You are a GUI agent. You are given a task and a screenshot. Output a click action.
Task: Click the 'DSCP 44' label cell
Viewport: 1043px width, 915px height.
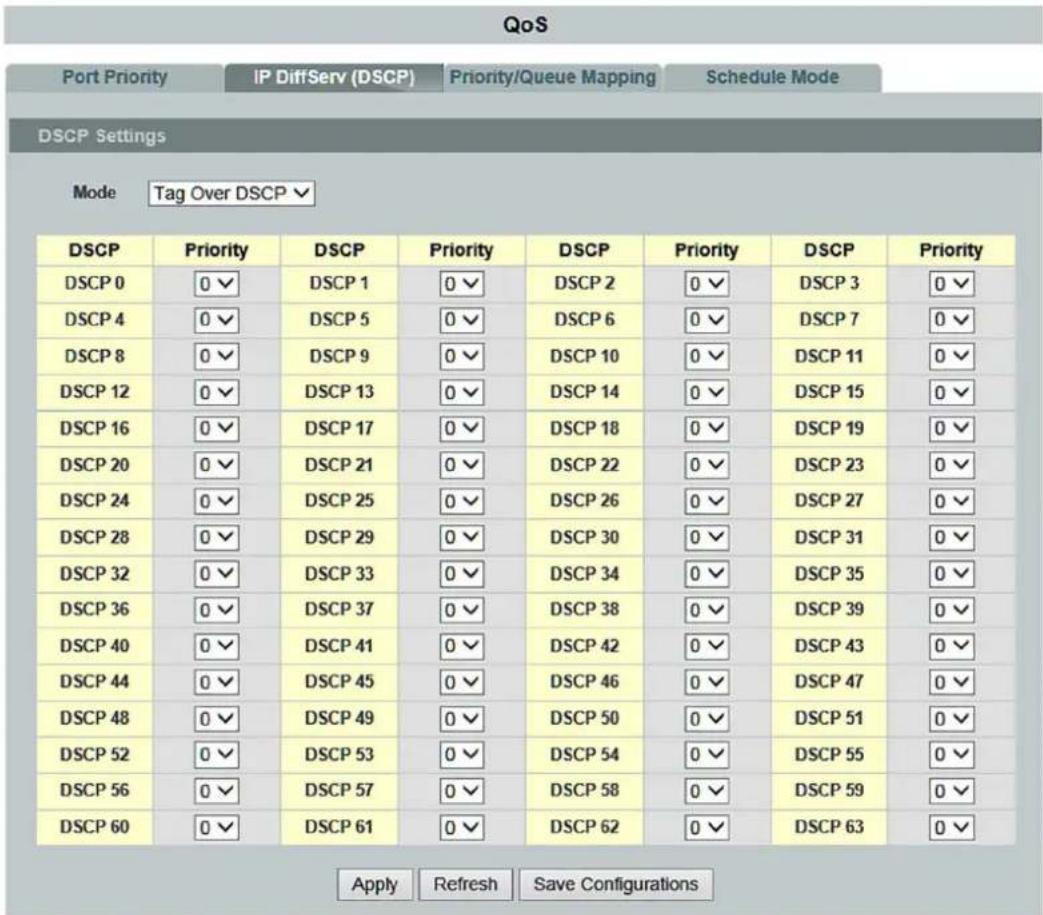tap(94, 682)
